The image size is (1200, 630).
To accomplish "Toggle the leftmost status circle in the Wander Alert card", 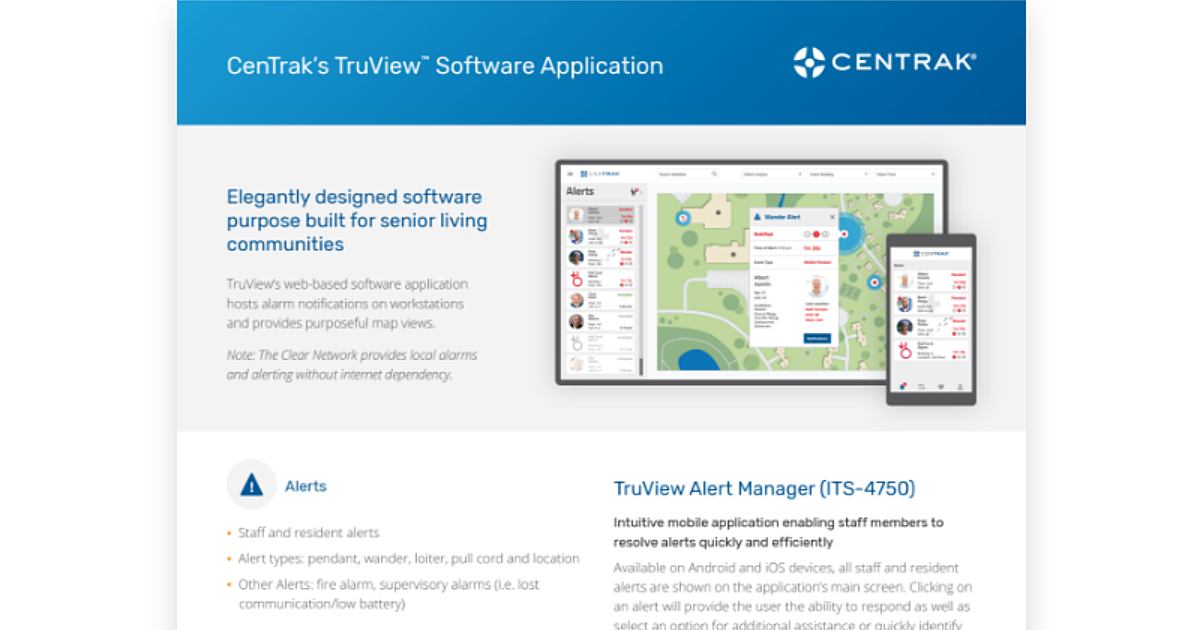I will coord(806,234).
